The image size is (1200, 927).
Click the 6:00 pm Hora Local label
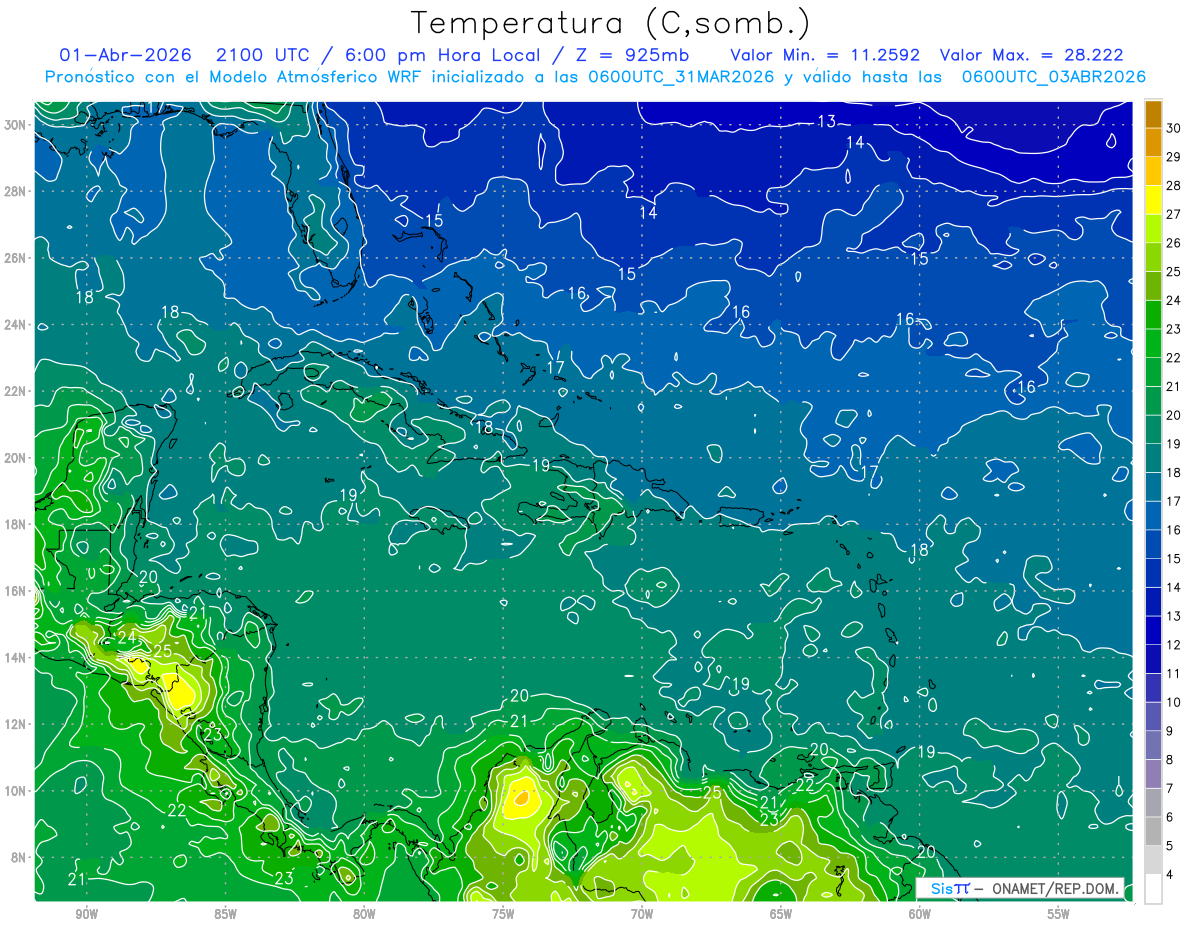(x=441, y=55)
